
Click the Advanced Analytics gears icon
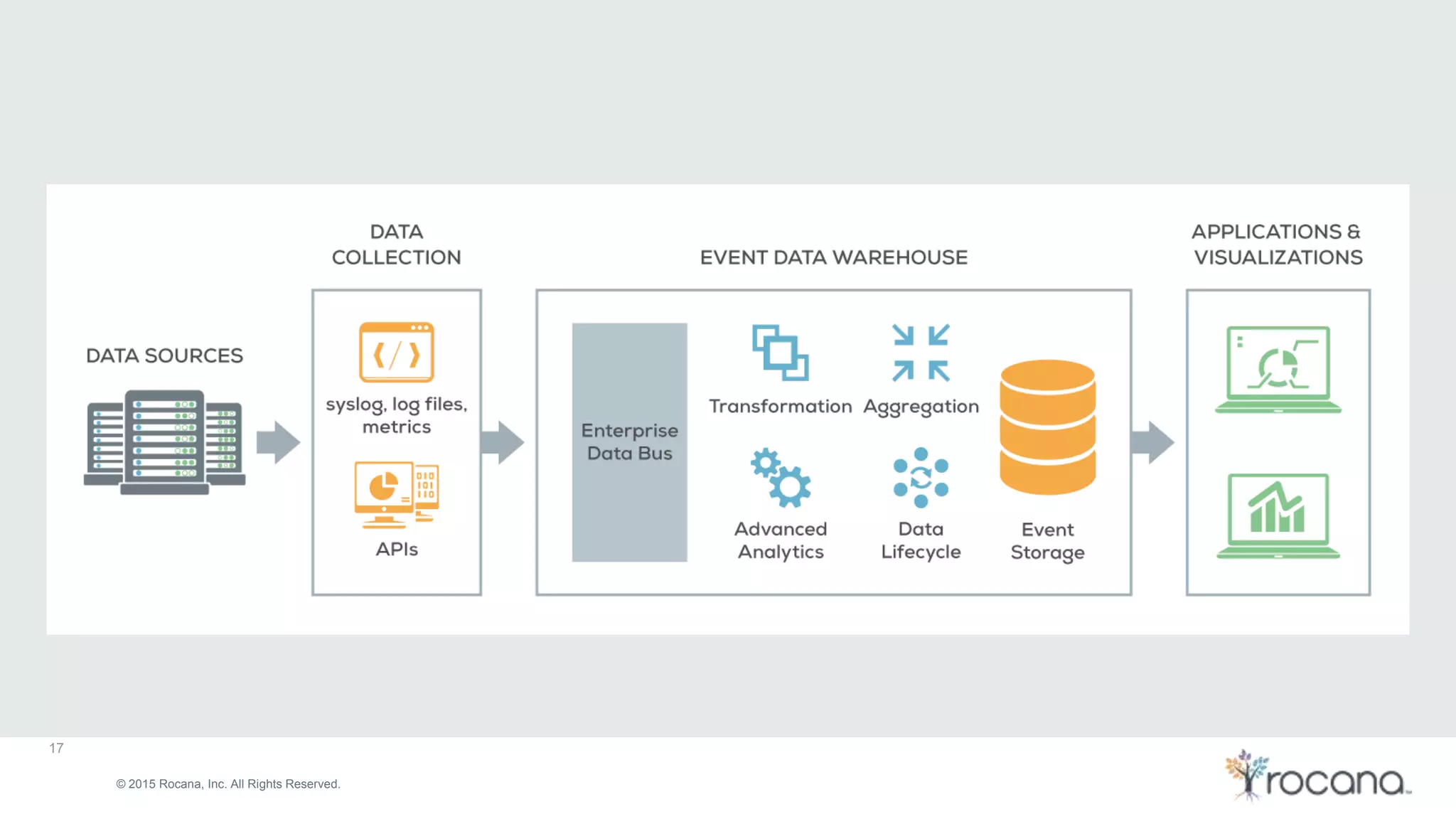point(781,477)
